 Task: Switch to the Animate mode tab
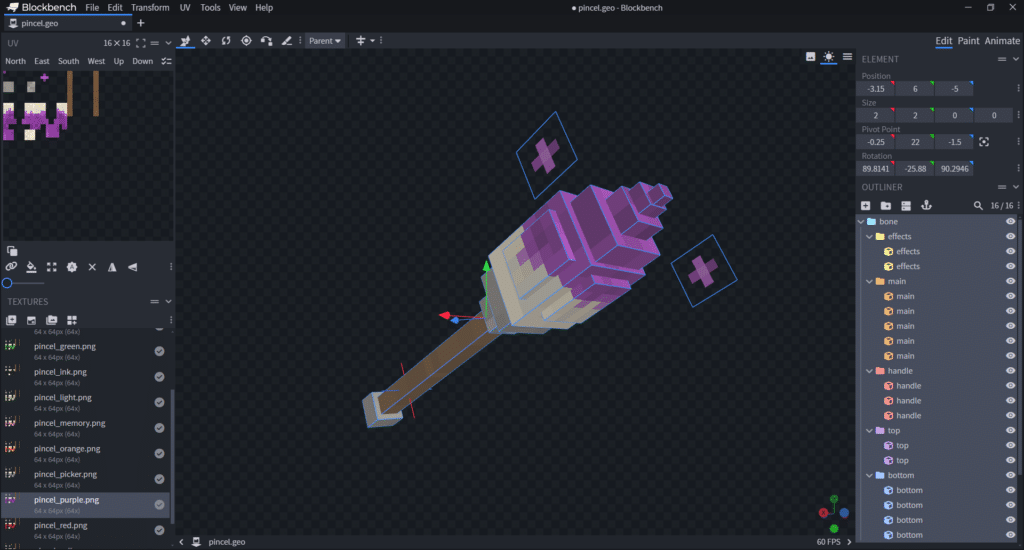(1002, 40)
